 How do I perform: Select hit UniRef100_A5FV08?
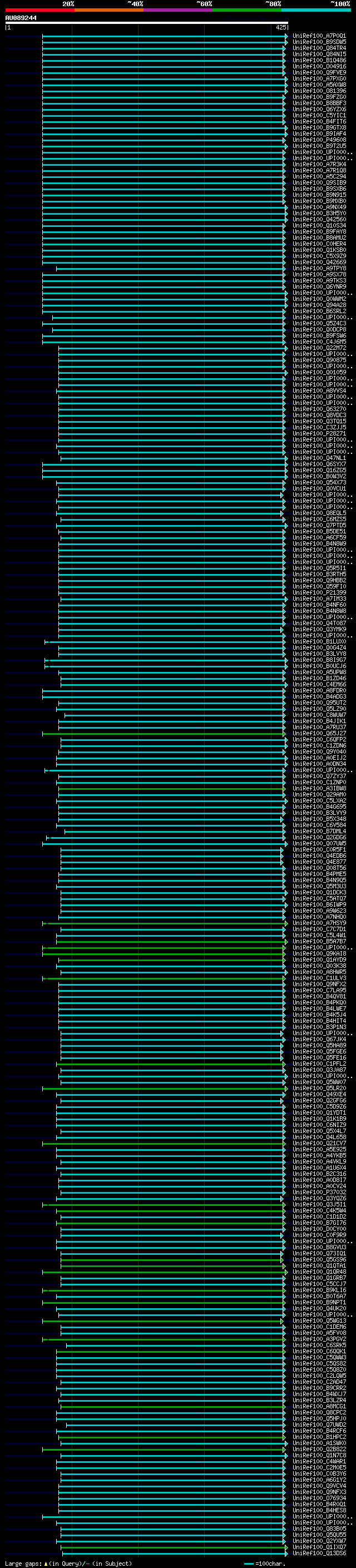coord(319,1333)
